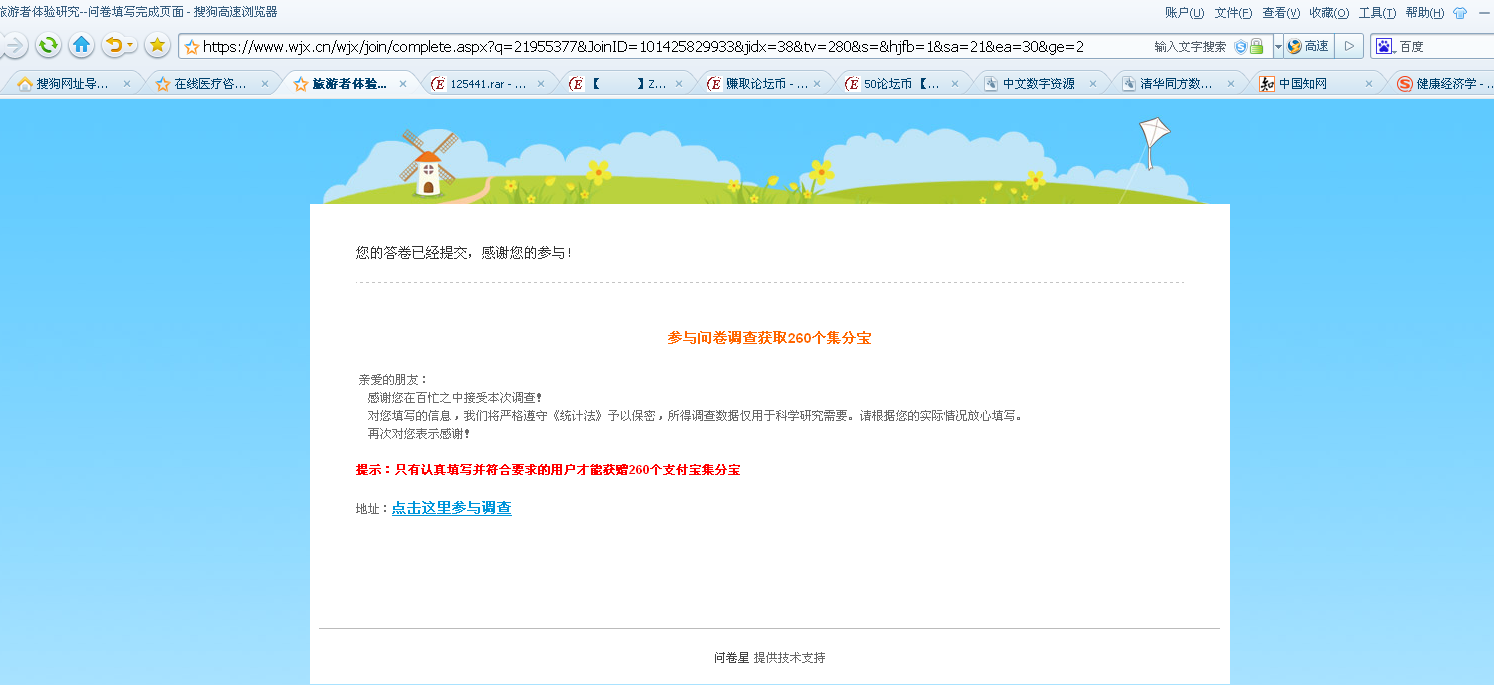
Task: Open the 工具(T) menu
Action: click(x=1377, y=13)
